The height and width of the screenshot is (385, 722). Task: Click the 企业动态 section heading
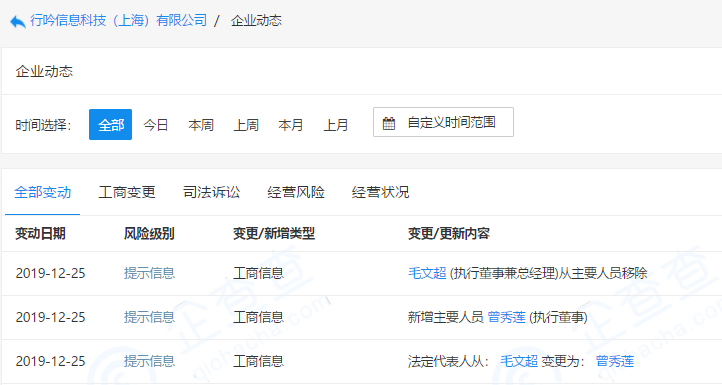pyautogui.click(x=44, y=71)
